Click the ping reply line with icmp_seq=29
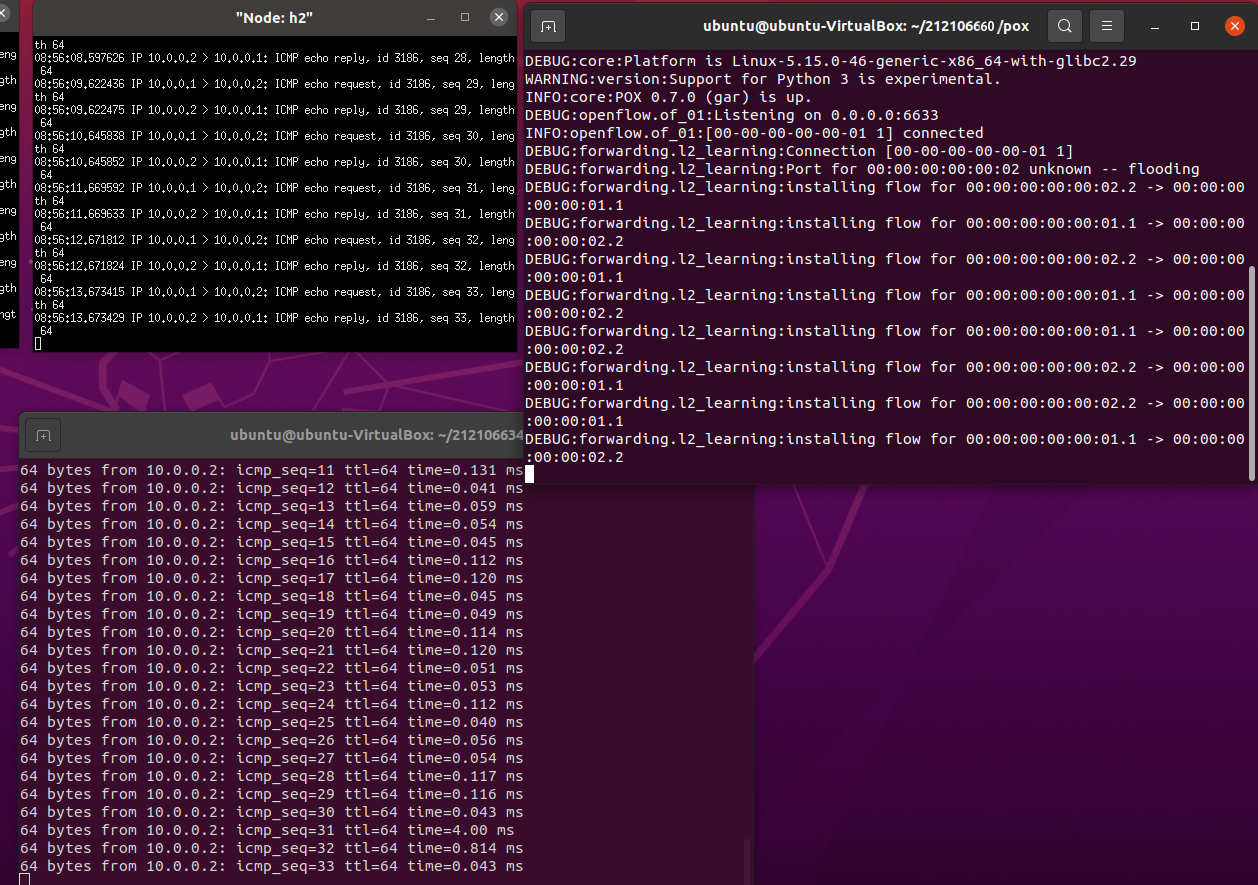Image resolution: width=1258 pixels, height=885 pixels. point(271,794)
